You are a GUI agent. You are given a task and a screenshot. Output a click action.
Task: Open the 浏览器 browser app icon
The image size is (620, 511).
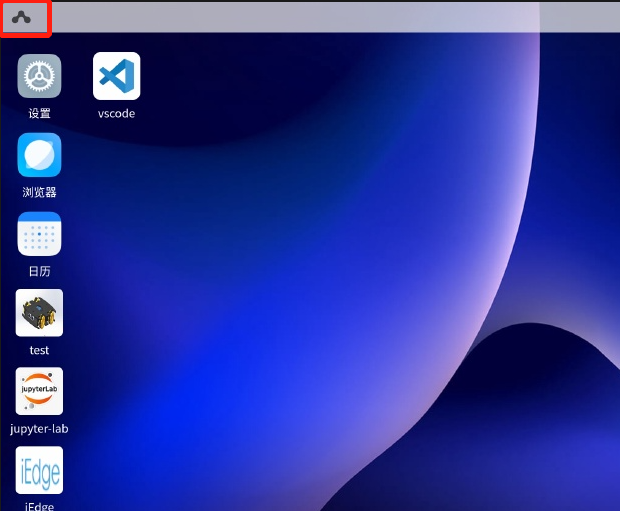point(39,155)
